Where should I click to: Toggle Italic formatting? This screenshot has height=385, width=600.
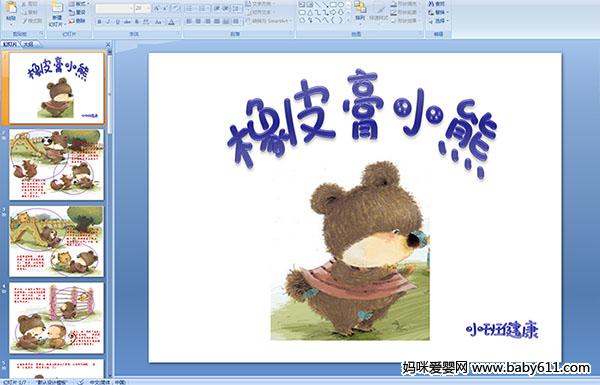coord(108,22)
